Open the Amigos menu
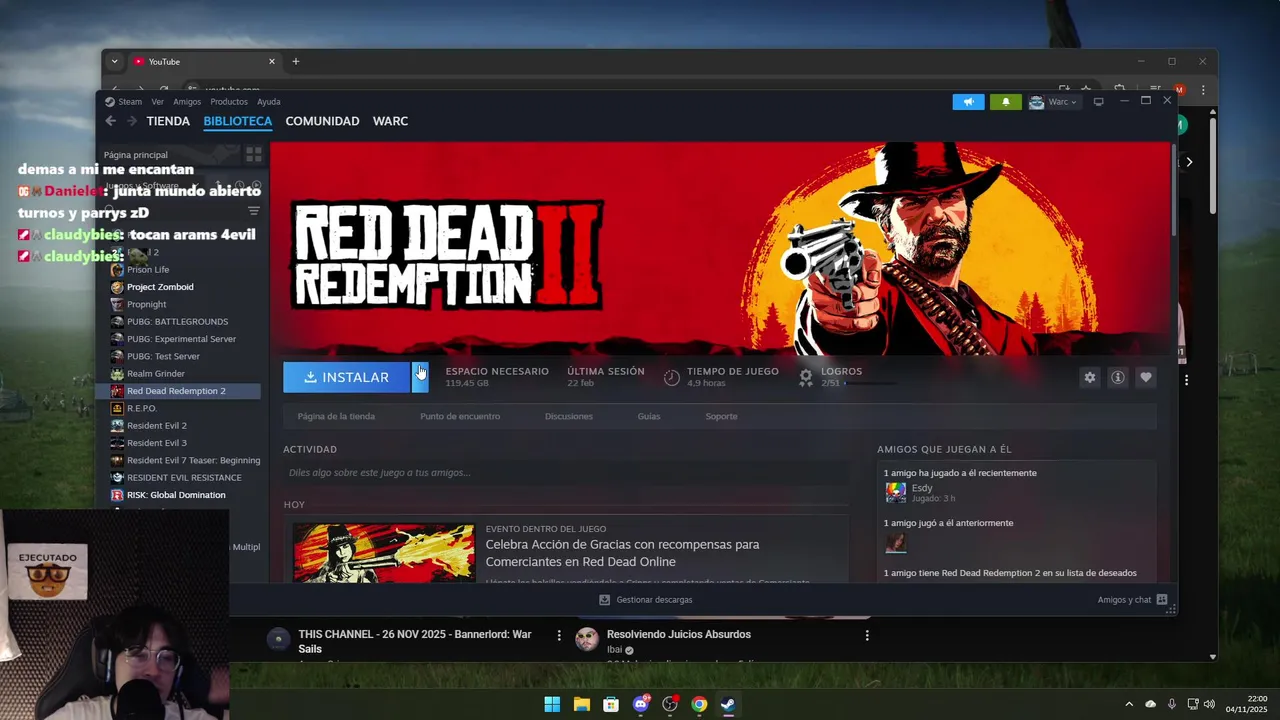This screenshot has width=1280, height=720. tap(187, 102)
